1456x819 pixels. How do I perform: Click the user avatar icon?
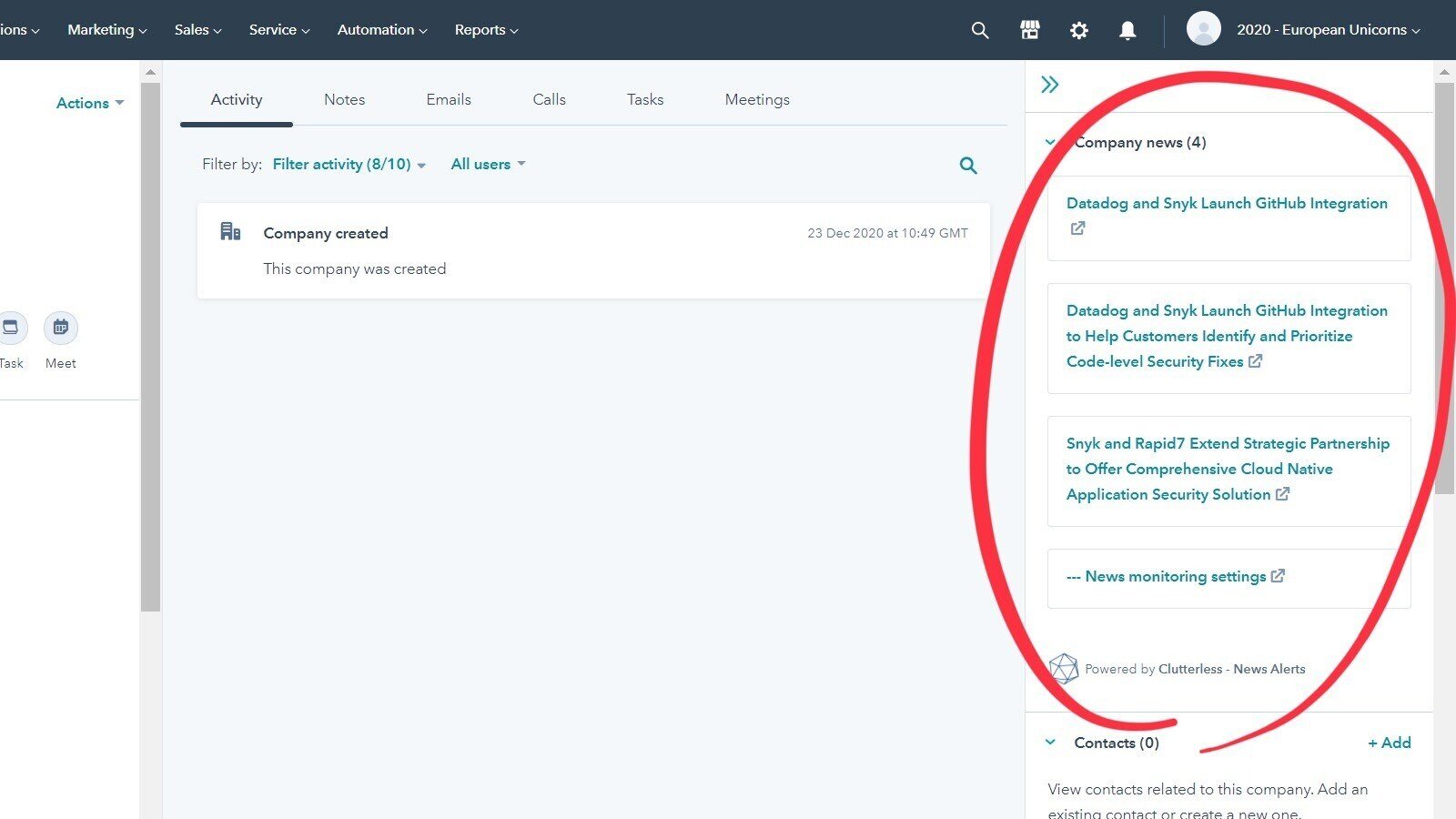tap(1203, 28)
